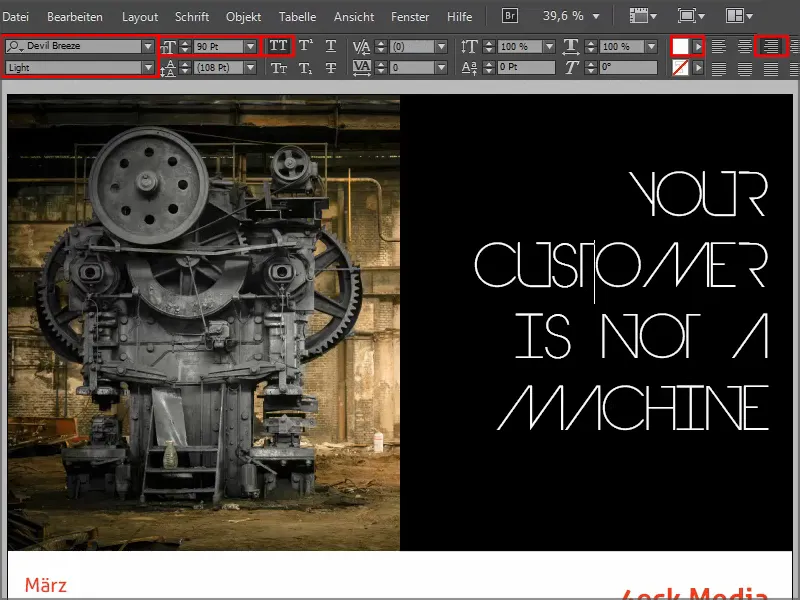Click the red März text
The height and width of the screenshot is (600, 800).
click(46, 585)
